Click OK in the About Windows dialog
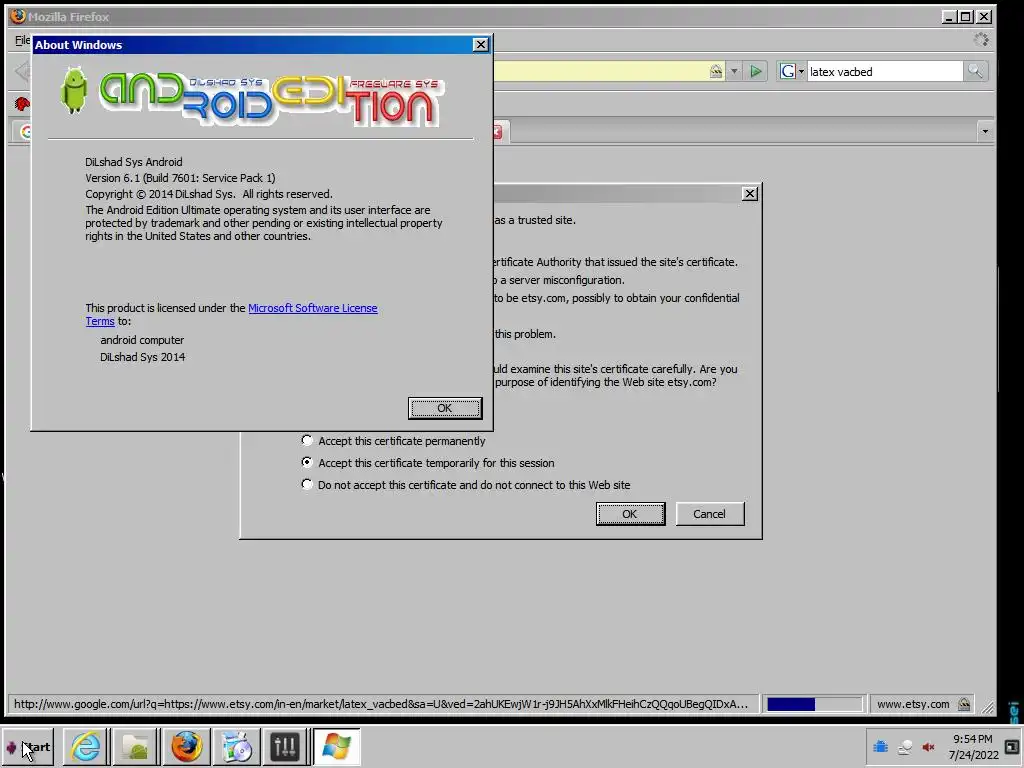Screen dimensions: 1024x768 coord(445,408)
